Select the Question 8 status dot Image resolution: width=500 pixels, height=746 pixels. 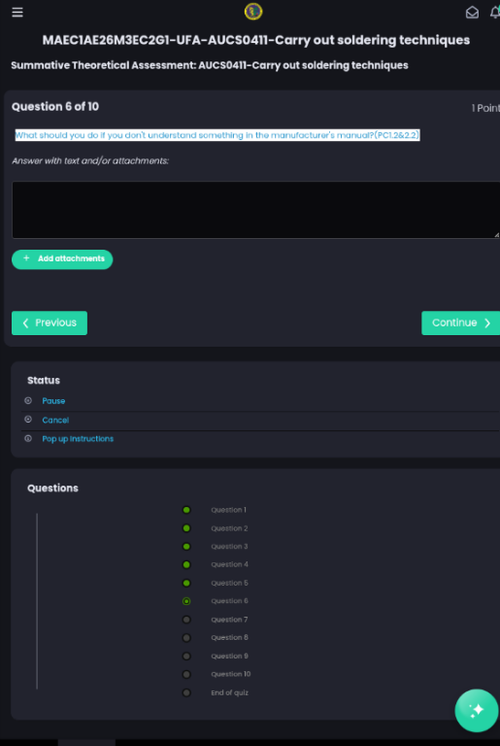pyautogui.click(x=186, y=638)
